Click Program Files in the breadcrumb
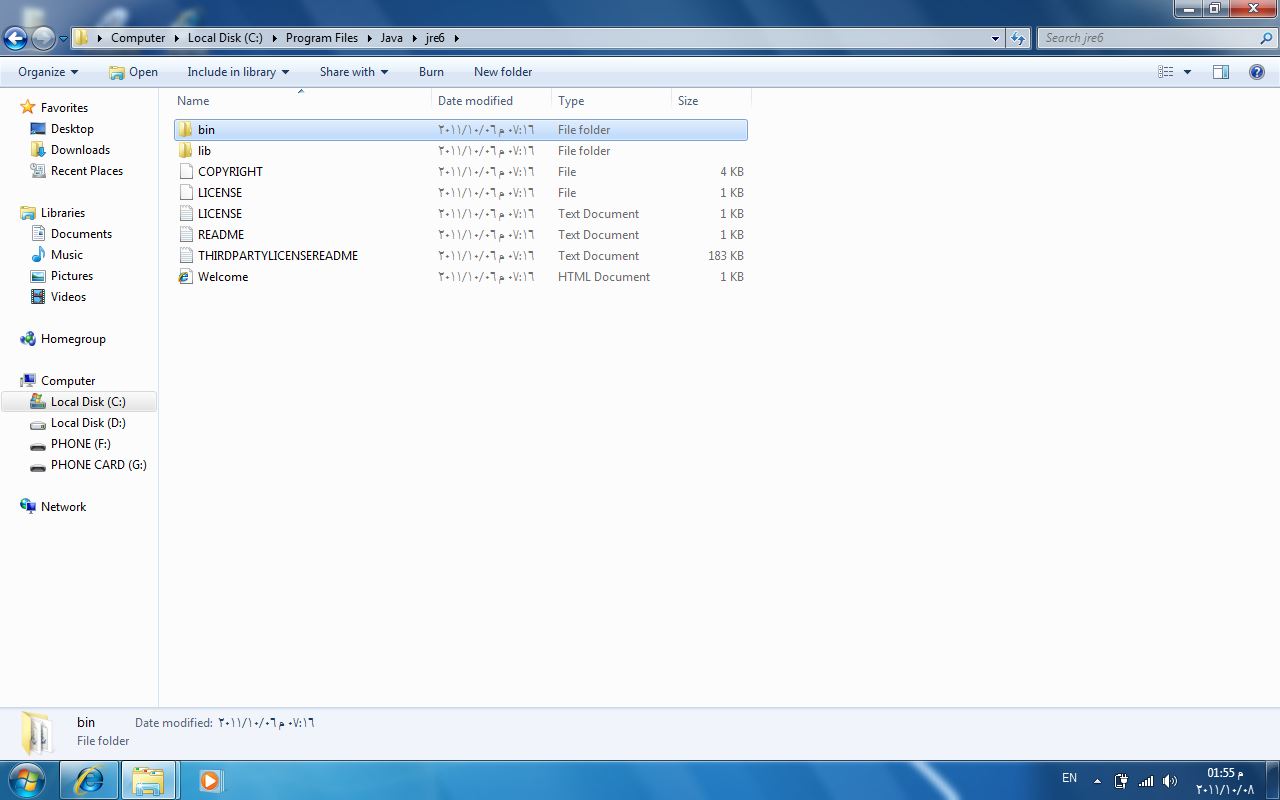The image size is (1280, 800). [322, 38]
